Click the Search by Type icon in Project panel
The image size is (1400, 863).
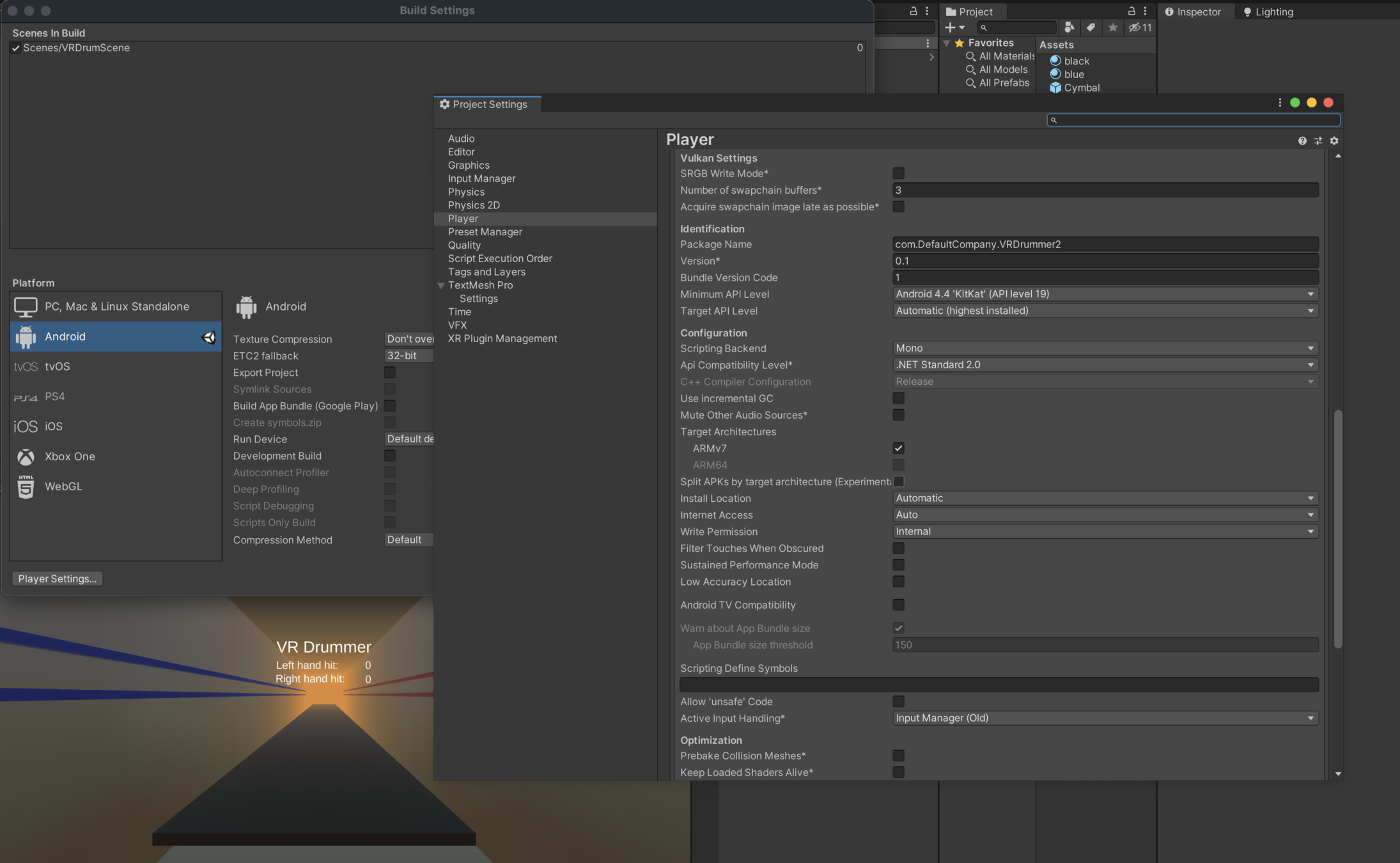point(1069,27)
